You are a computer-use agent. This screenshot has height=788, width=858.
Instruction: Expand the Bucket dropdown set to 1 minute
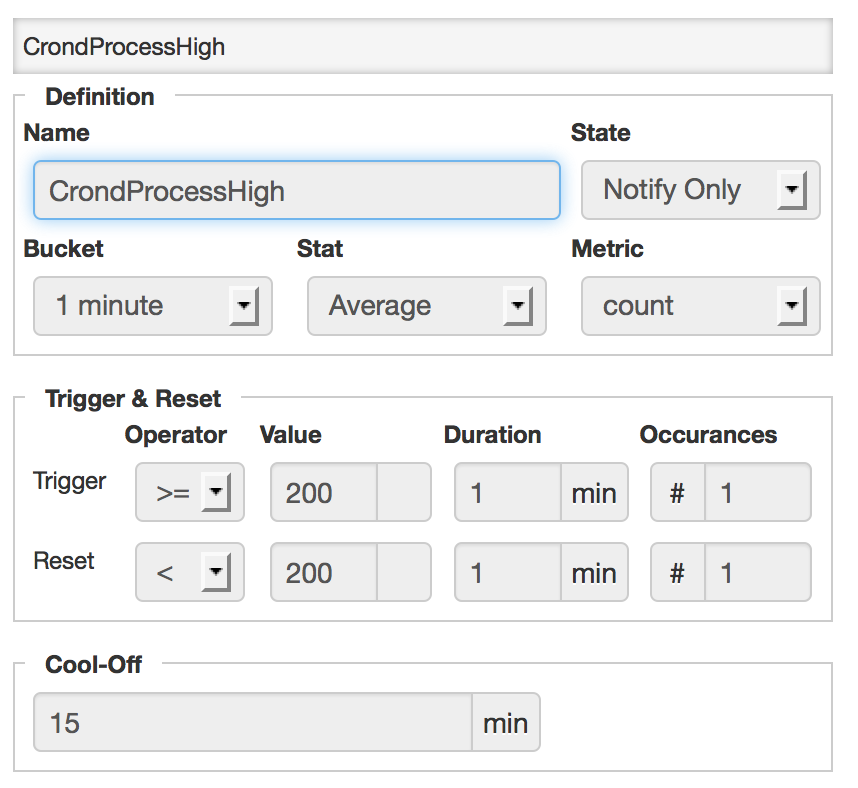click(152, 306)
